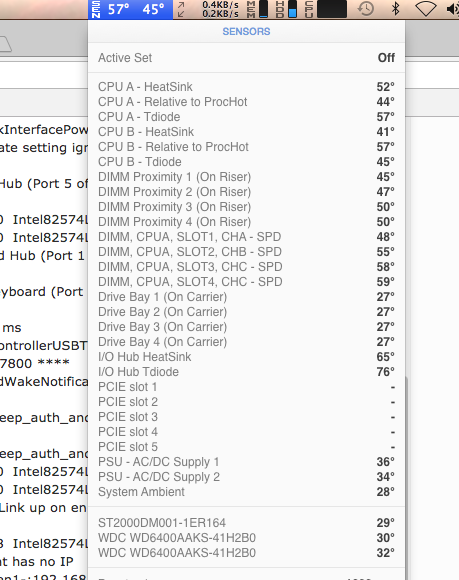Click the iStat sensors temperature menu bar icon
459x580 pixels.
pos(131,9)
